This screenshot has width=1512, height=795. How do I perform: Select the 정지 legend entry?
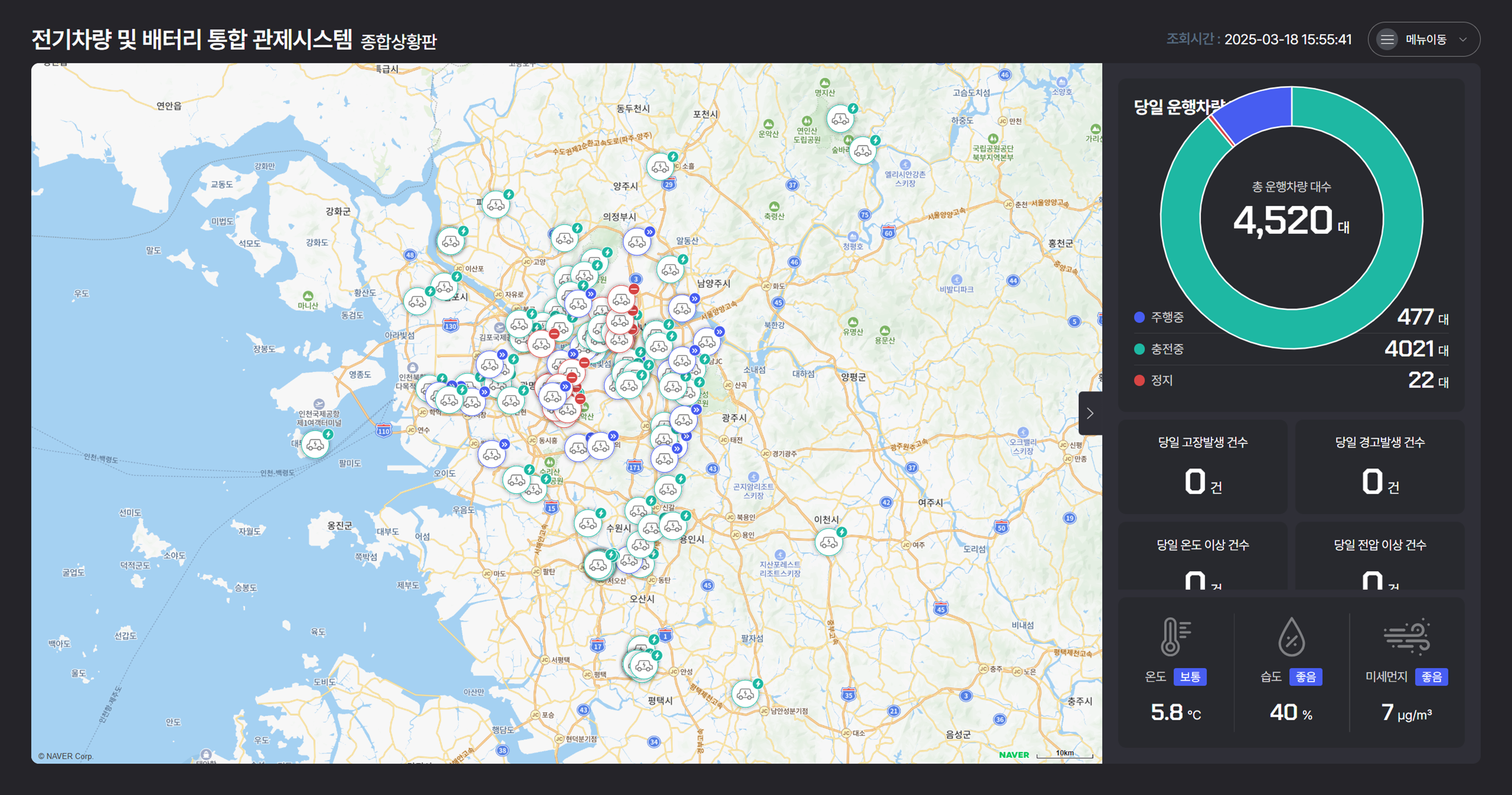click(x=1154, y=380)
